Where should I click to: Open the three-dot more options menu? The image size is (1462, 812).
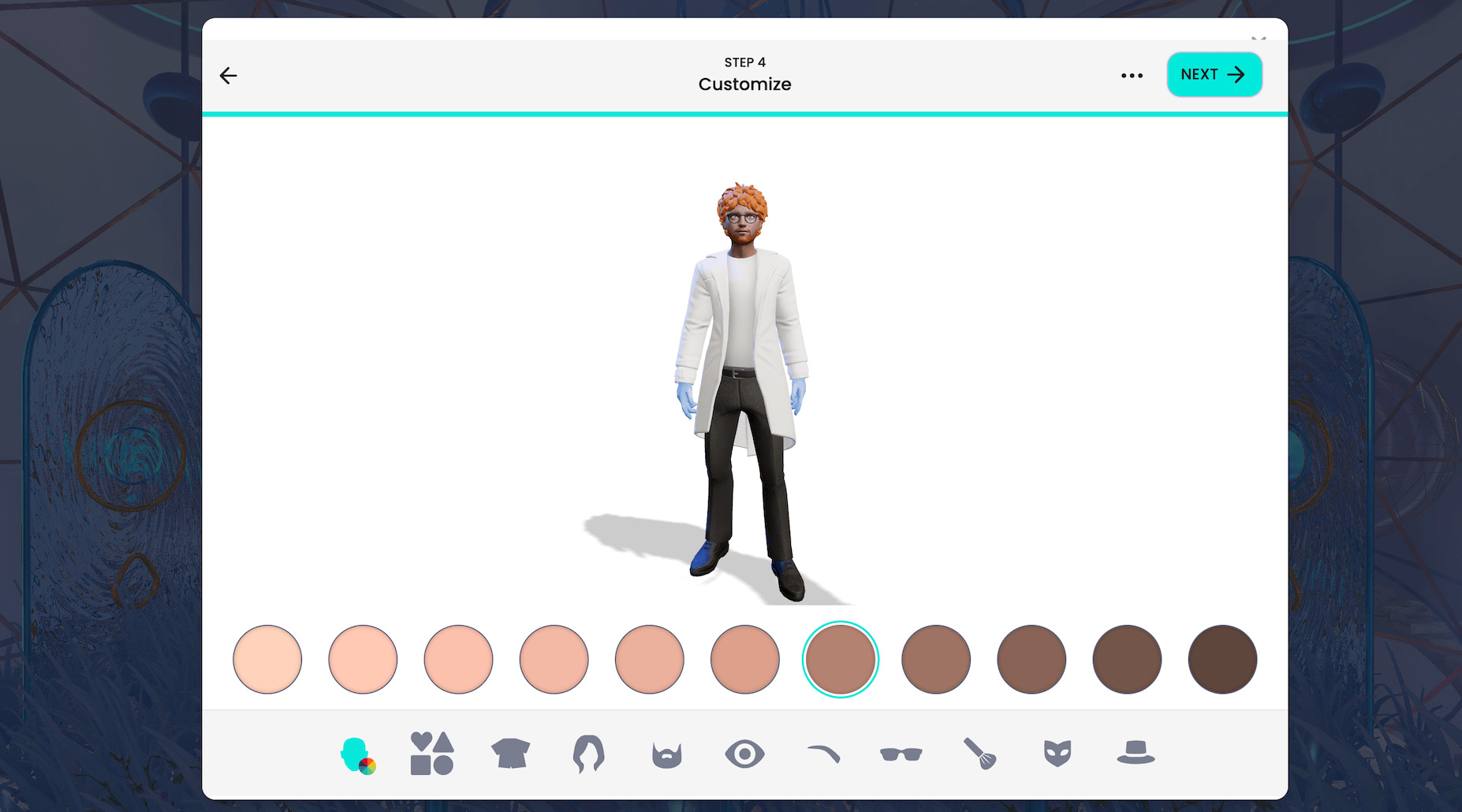(1132, 75)
